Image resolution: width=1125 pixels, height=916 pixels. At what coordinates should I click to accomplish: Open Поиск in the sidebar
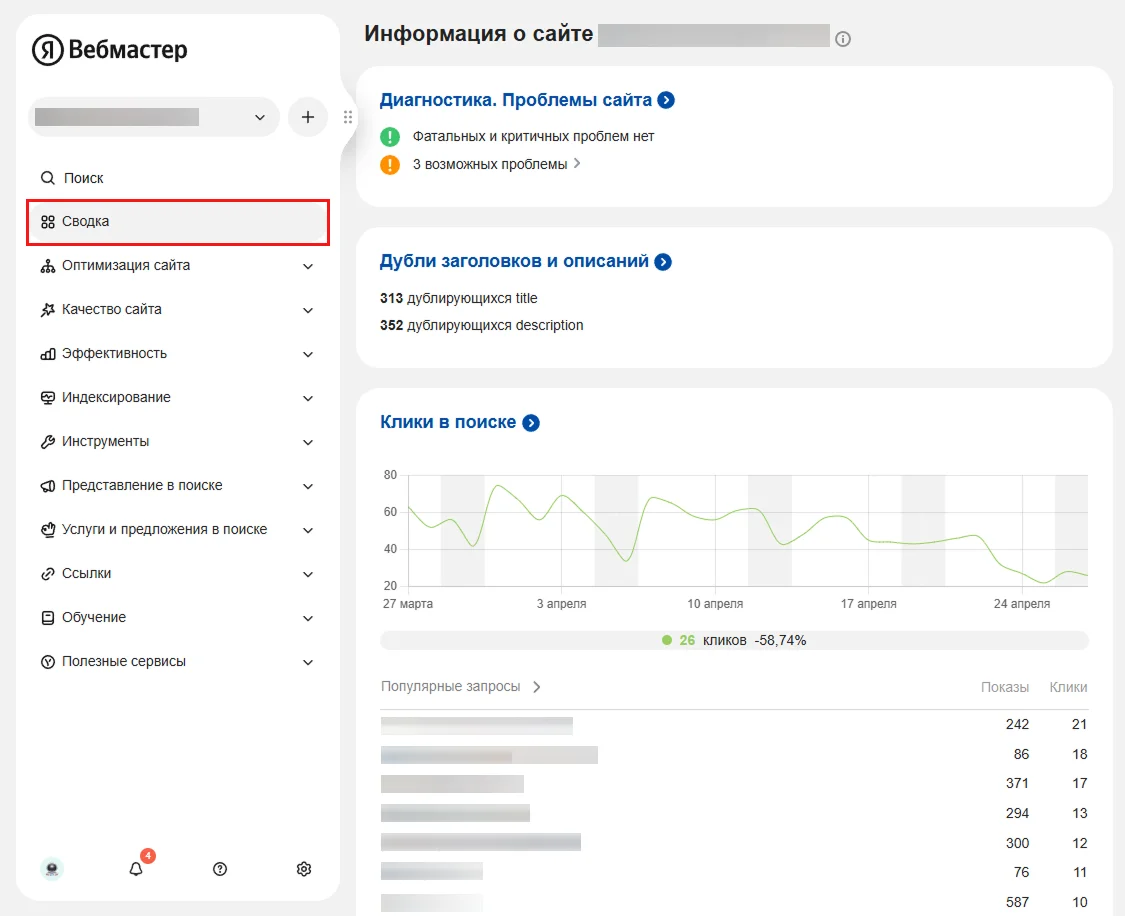pos(84,178)
